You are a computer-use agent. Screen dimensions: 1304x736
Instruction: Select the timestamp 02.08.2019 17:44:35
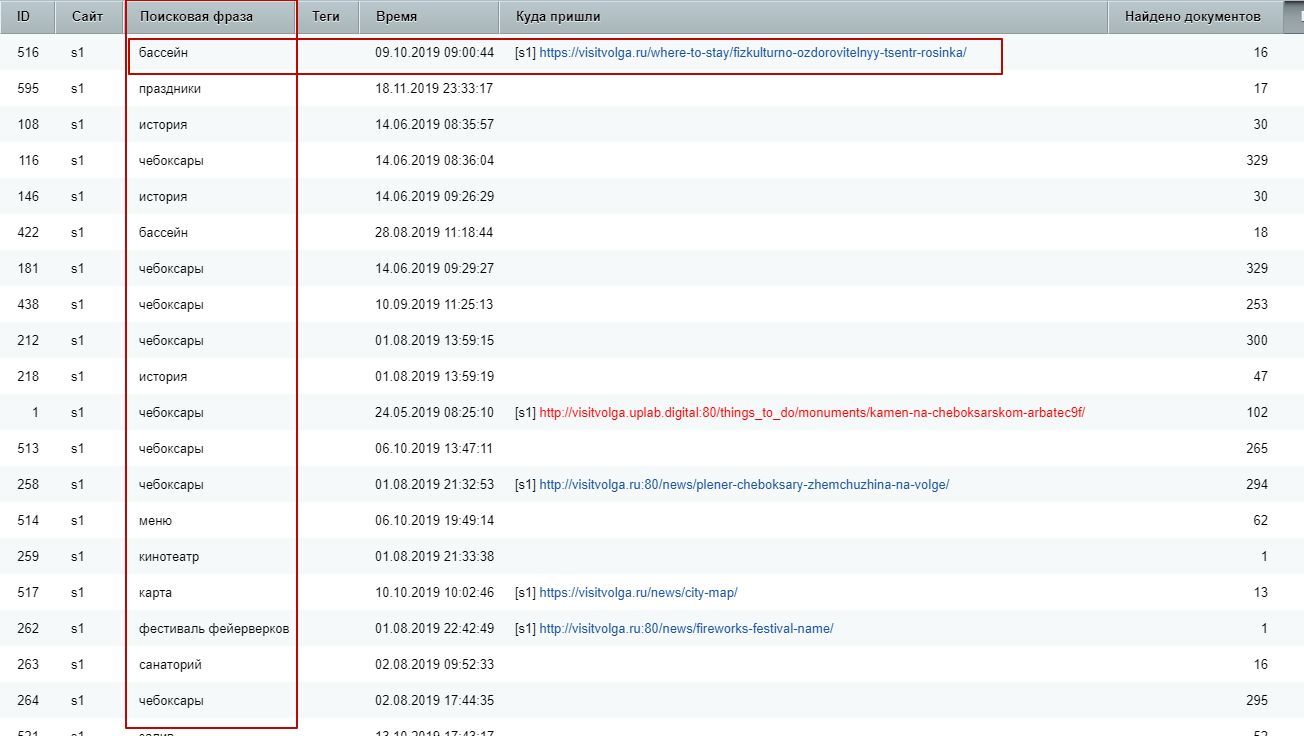coord(434,701)
